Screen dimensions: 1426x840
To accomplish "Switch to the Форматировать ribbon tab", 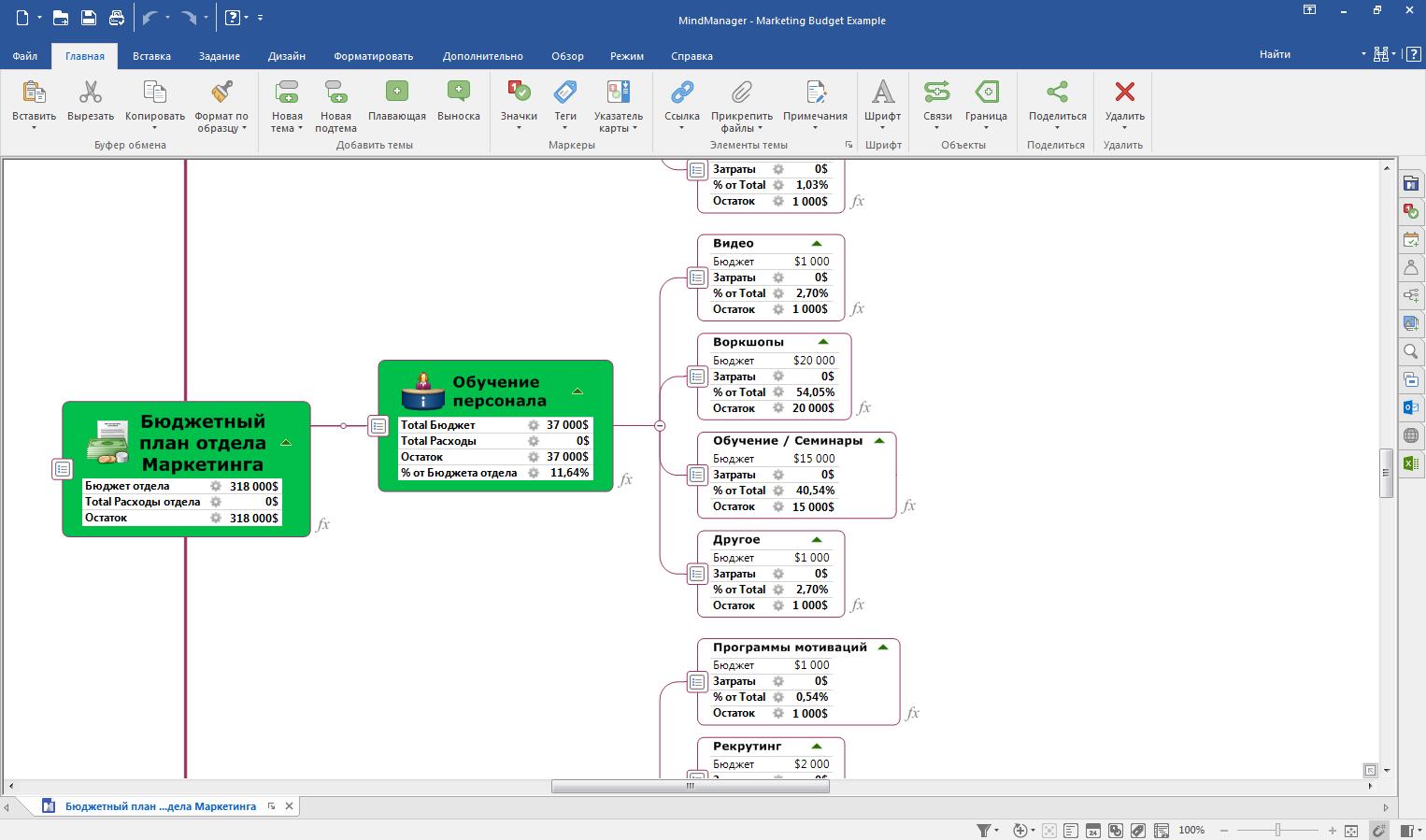I will (374, 56).
